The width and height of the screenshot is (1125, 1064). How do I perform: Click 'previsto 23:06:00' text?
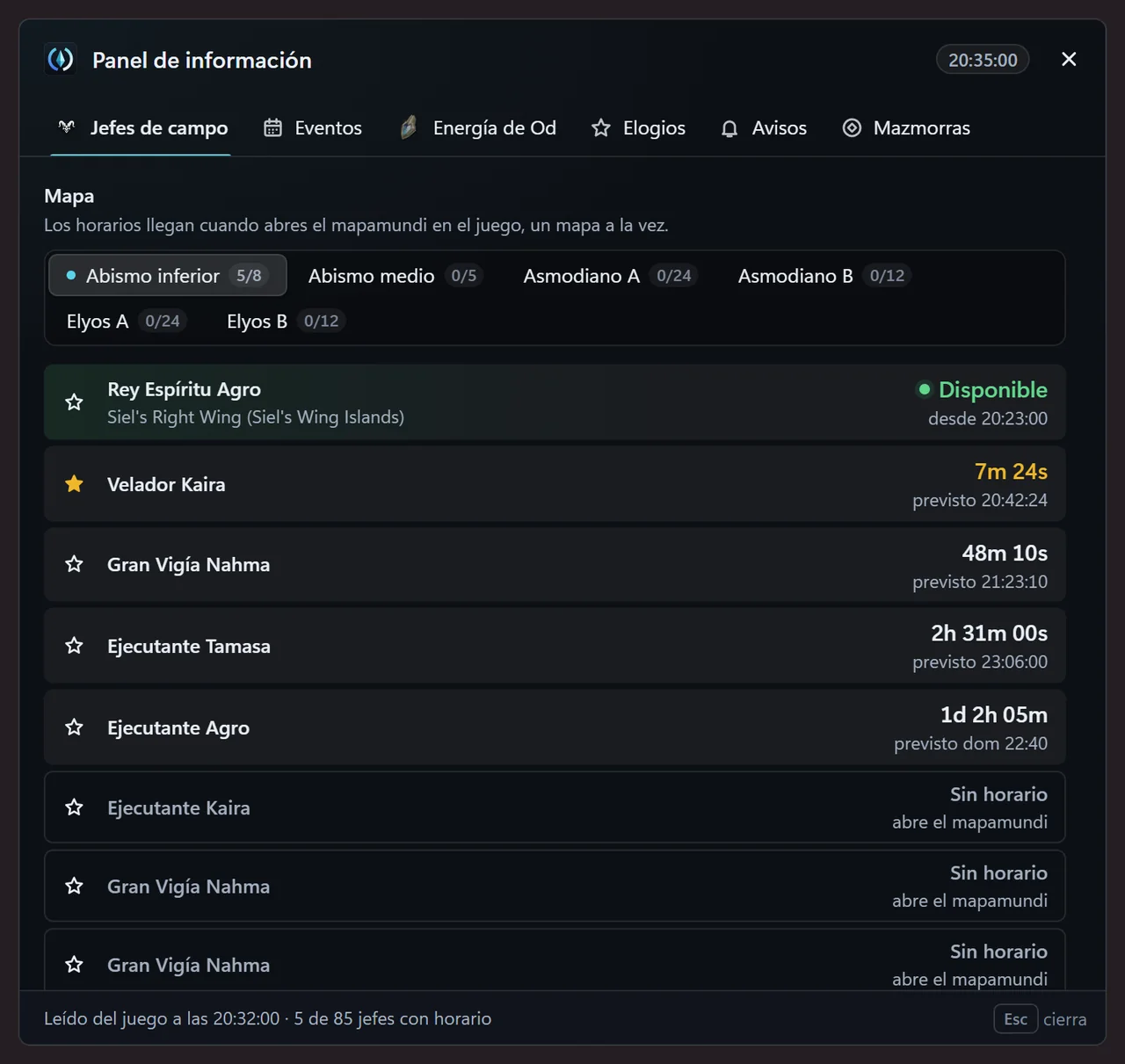click(980, 662)
